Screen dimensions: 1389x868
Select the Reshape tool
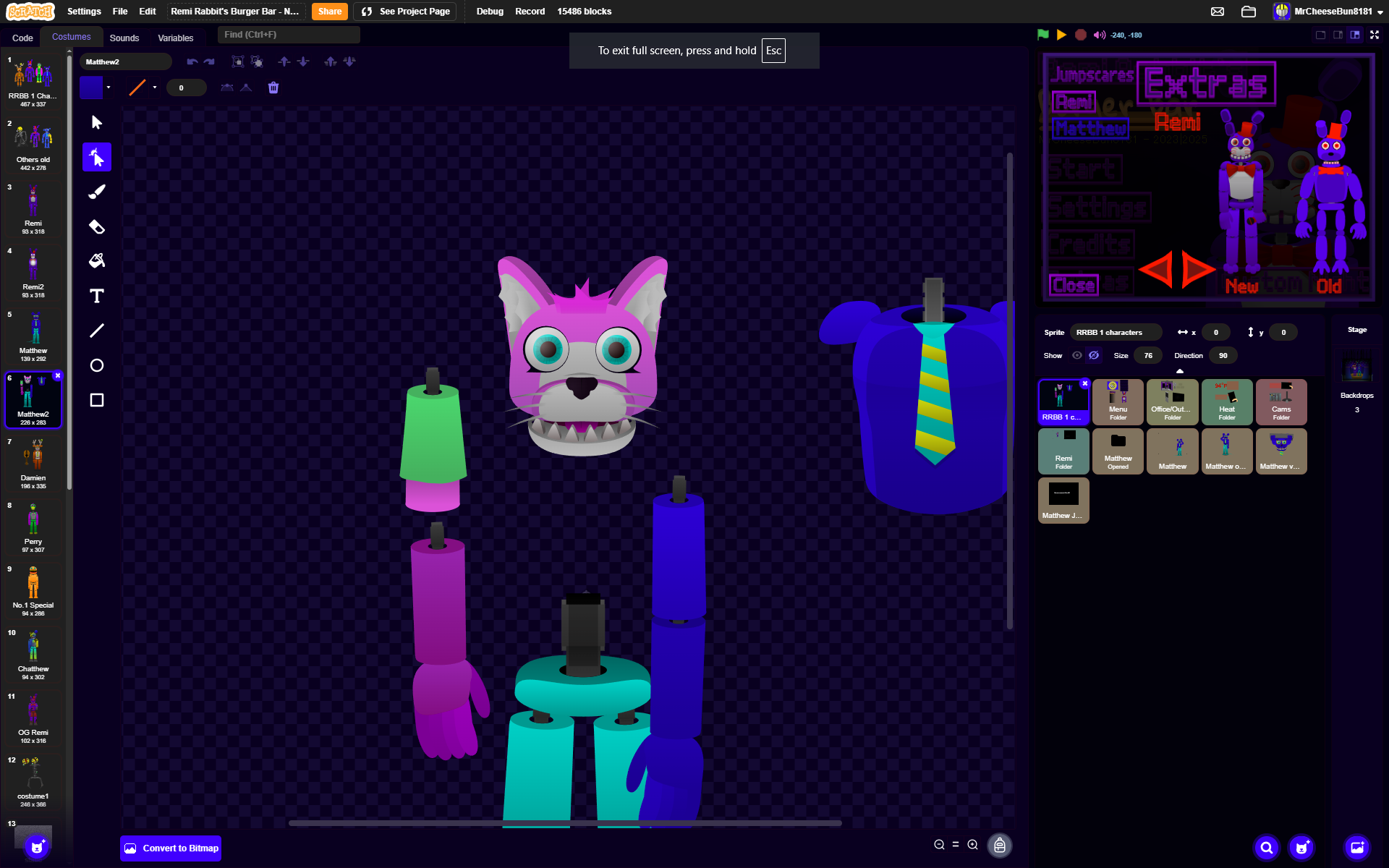tap(97, 157)
